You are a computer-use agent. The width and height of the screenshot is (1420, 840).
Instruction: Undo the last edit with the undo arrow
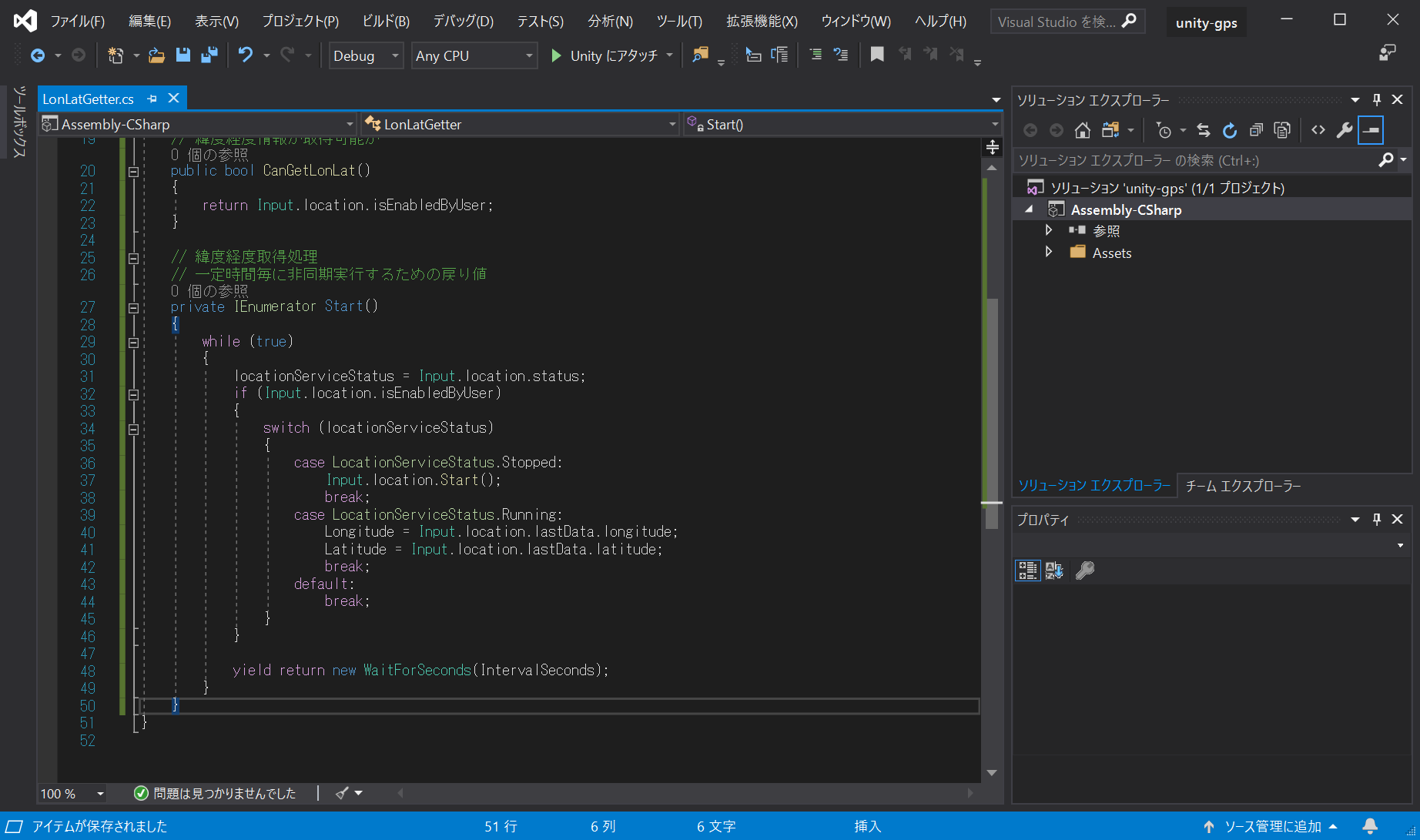246,55
